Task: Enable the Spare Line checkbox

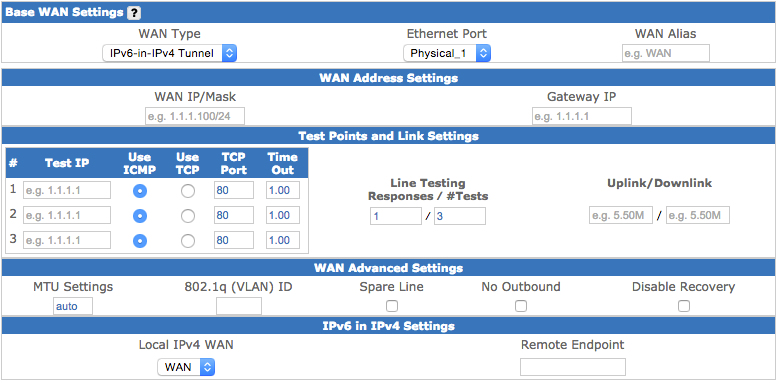Action: tap(392, 305)
